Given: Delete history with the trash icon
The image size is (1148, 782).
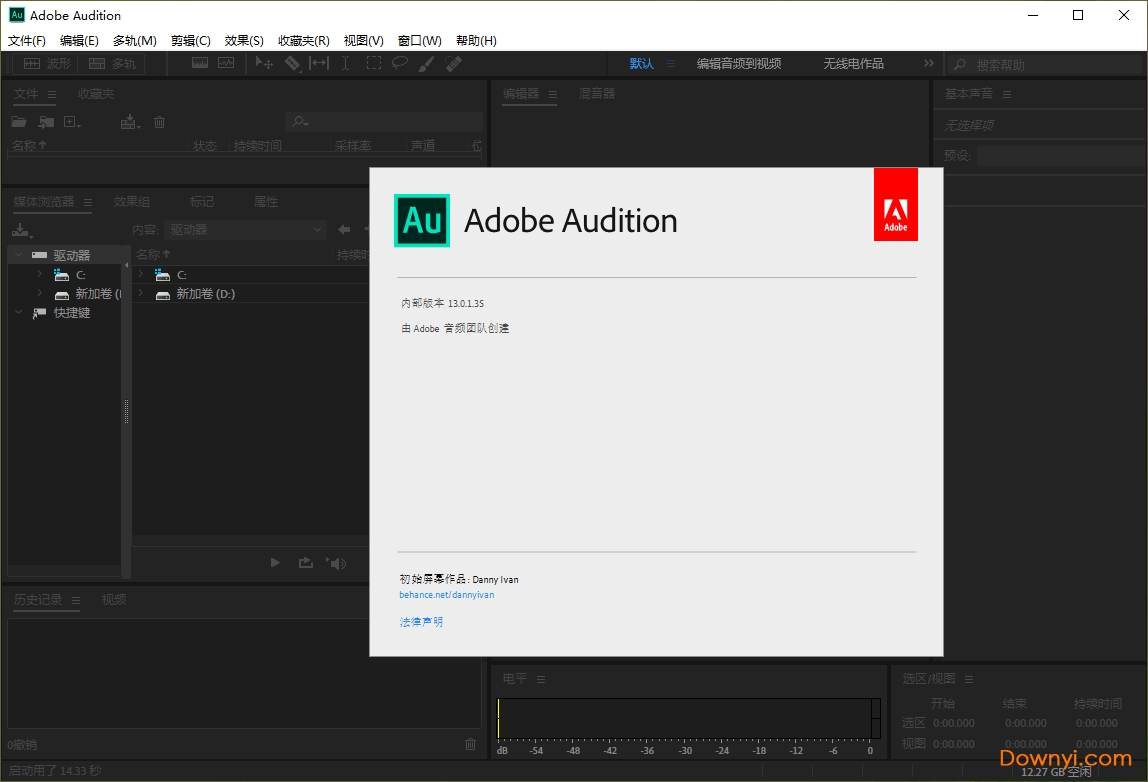Looking at the screenshot, I should click(x=470, y=744).
